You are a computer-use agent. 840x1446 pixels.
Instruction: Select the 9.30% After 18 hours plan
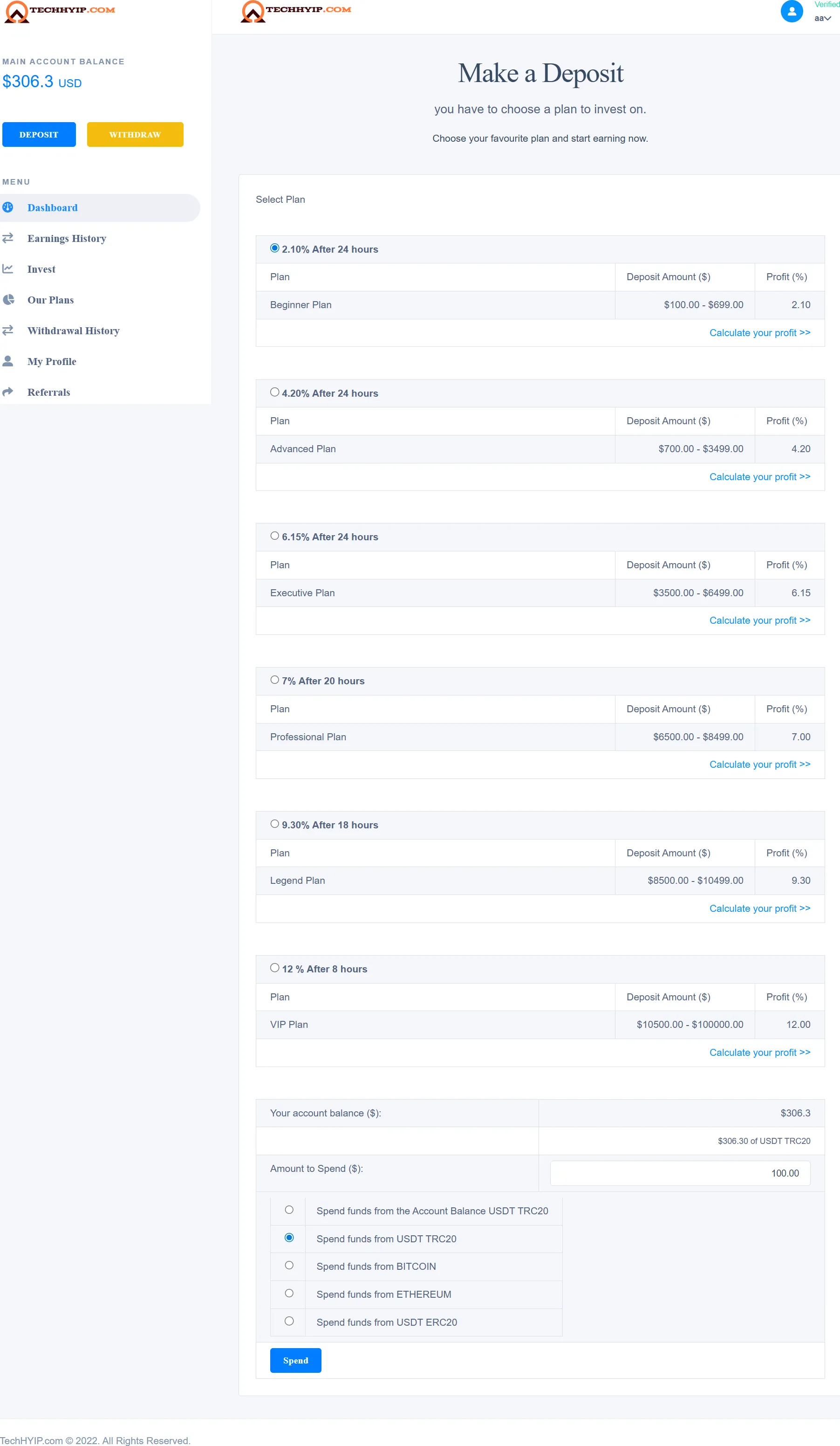point(275,824)
